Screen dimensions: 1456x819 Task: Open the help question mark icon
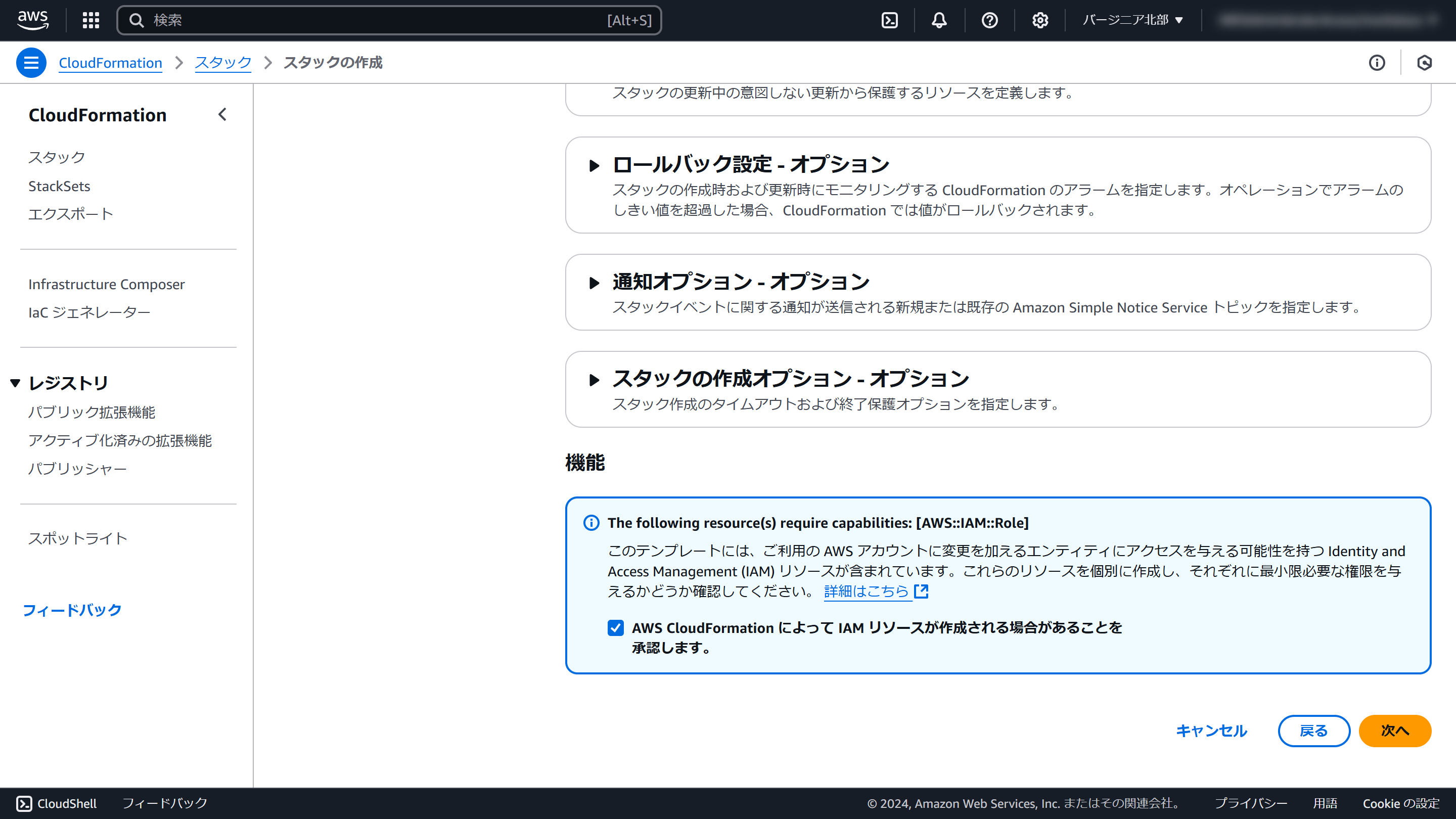(989, 20)
